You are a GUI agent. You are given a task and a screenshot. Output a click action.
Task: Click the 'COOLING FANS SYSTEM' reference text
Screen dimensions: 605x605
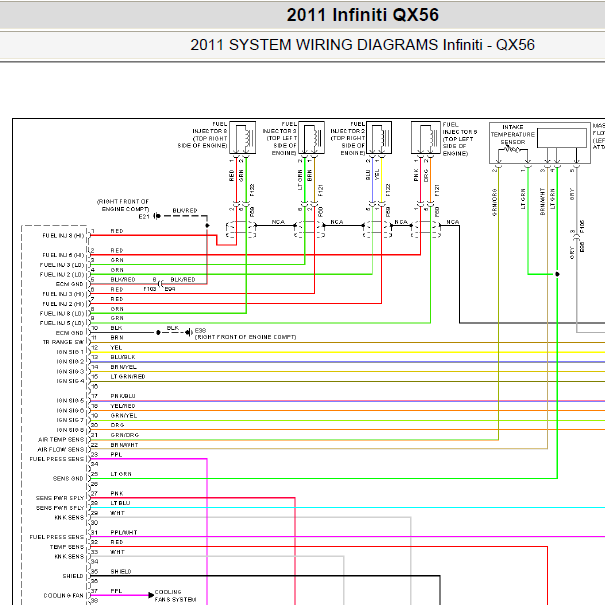176,596
